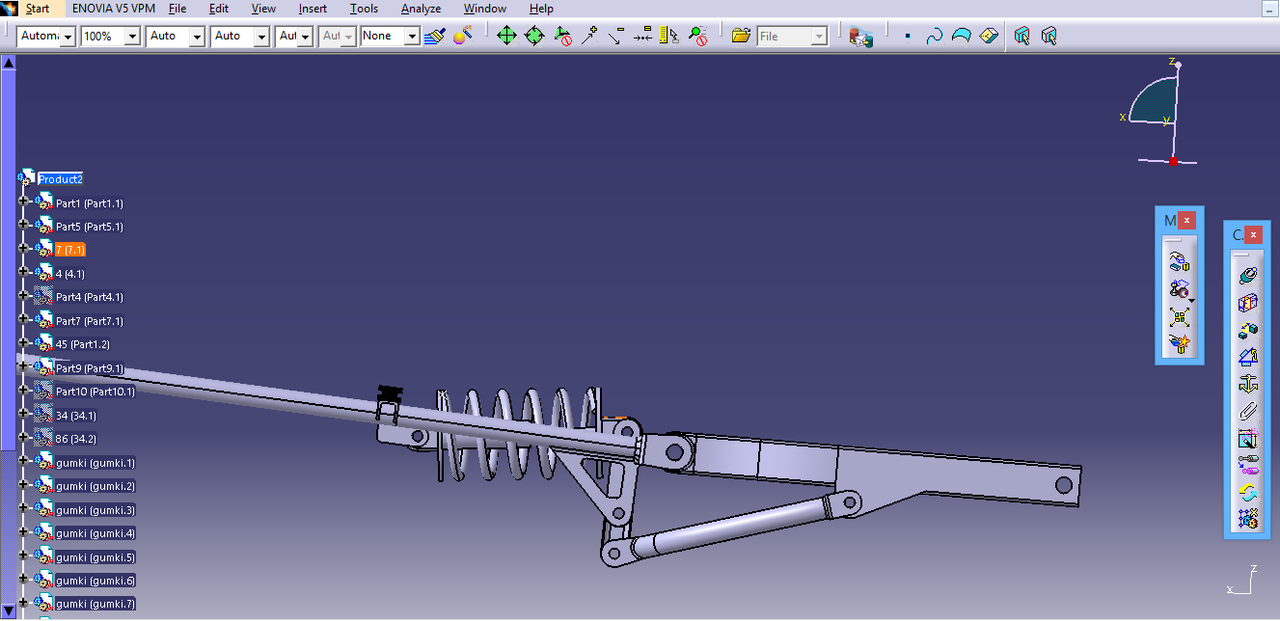Click the green point with prohibition icon

pyautogui.click(x=697, y=36)
